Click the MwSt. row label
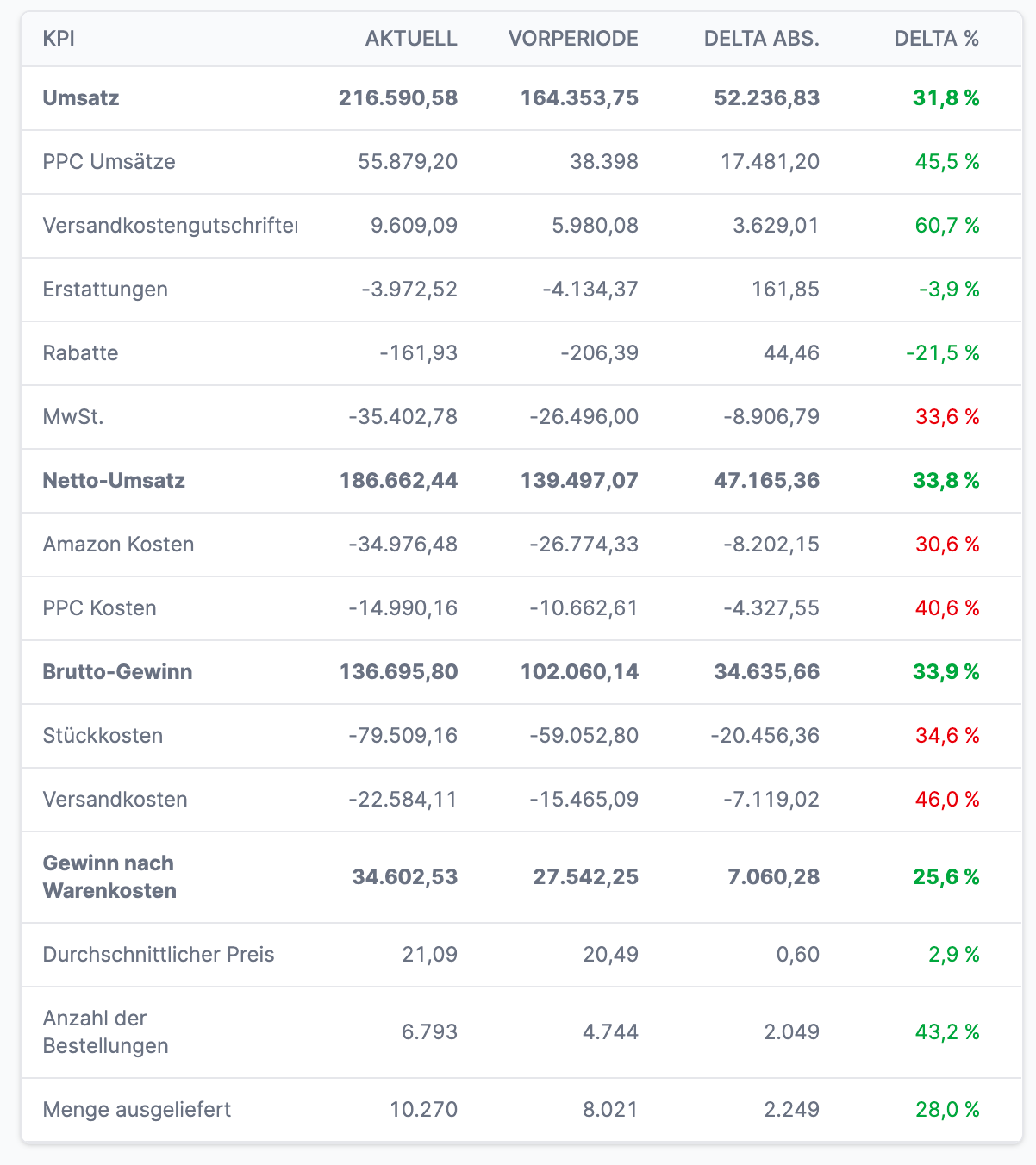Screen dimensions: 1036x1165 73,417
